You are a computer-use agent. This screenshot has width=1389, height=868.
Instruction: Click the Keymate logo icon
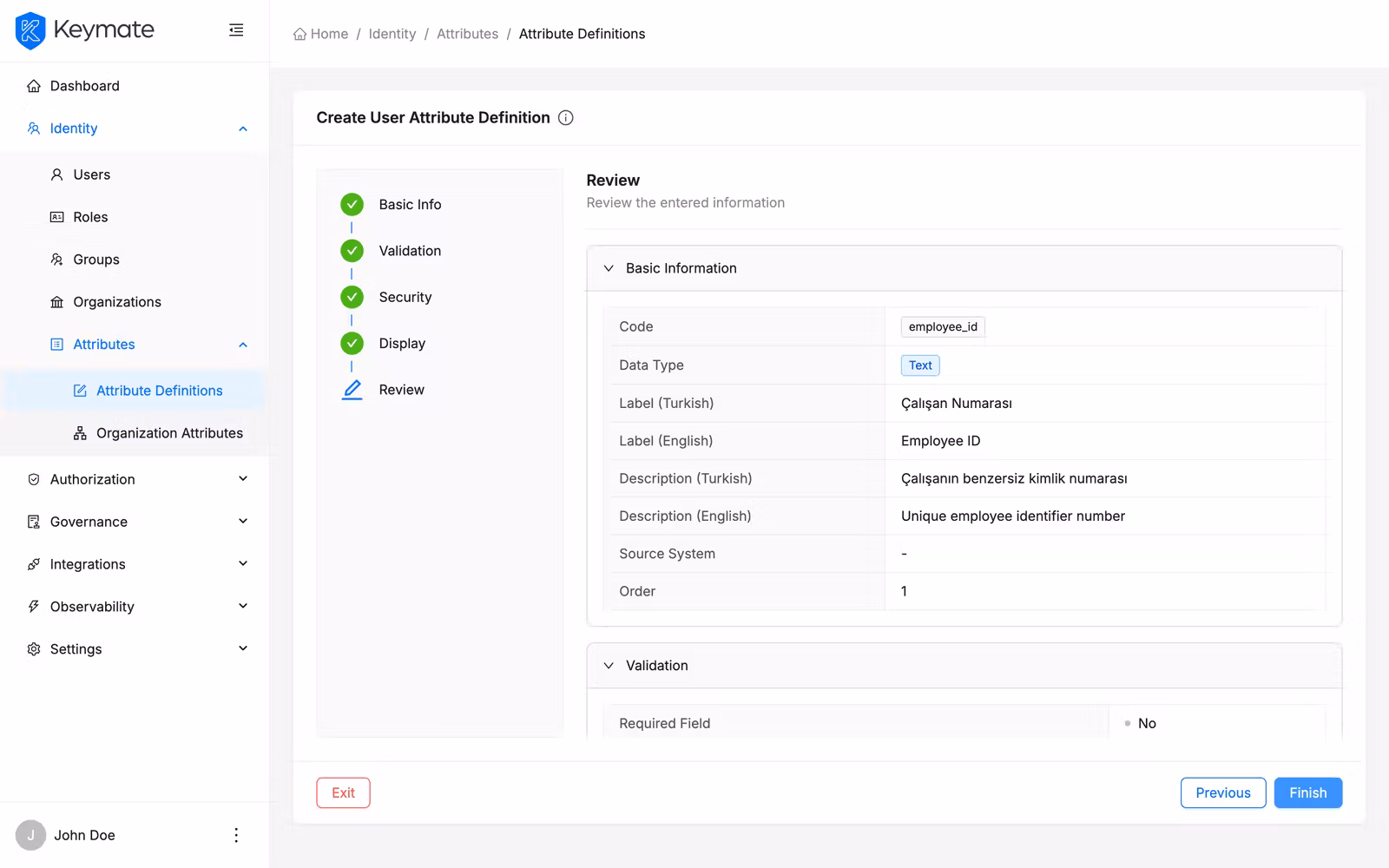(x=30, y=30)
